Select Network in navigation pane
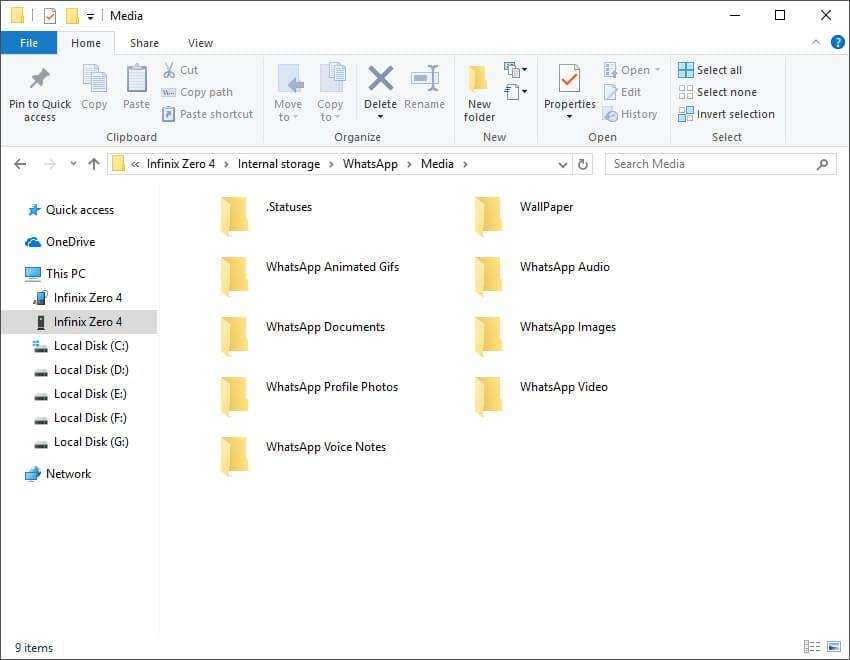850x660 pixels. 68,474
